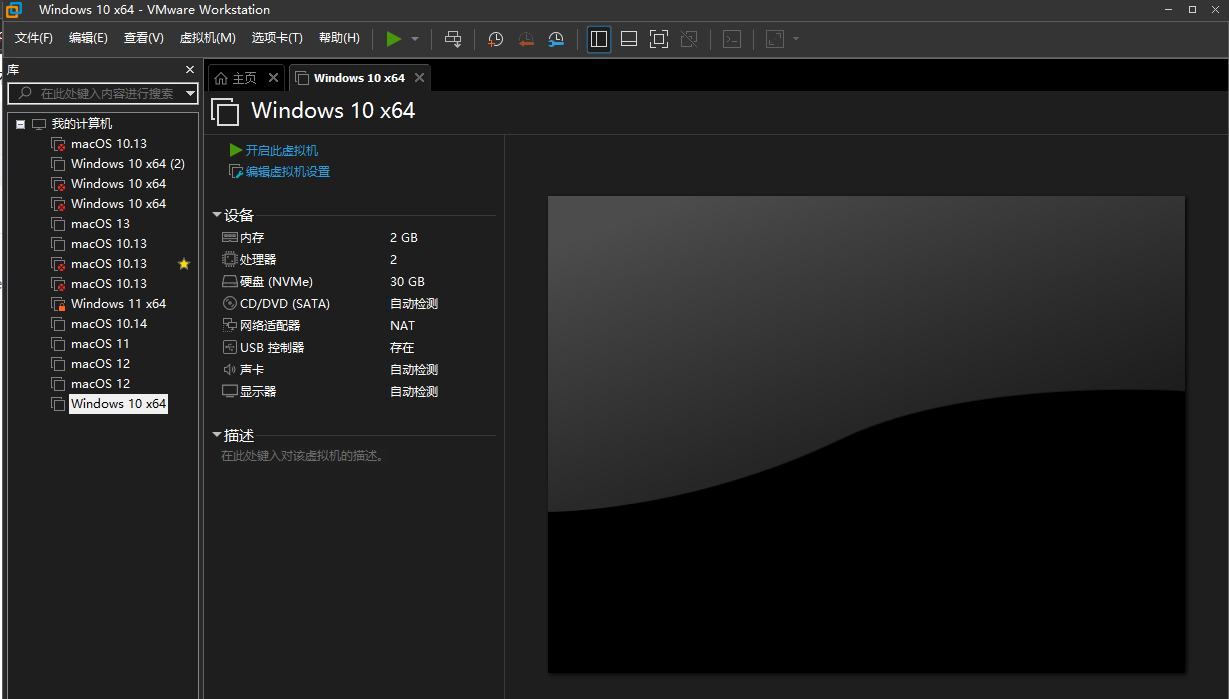Click the network adapter icon

[230, 326]
